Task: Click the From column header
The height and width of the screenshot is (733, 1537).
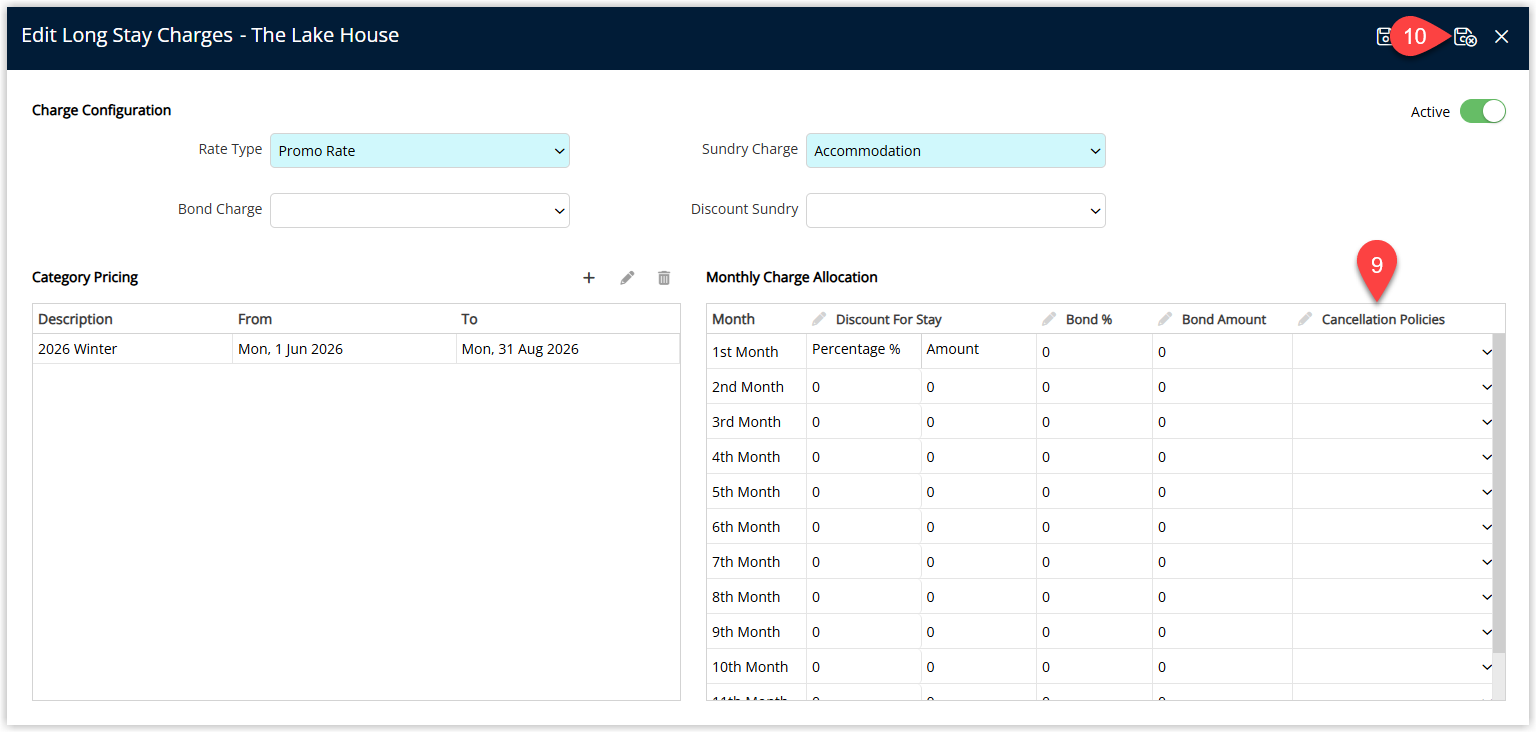Action: [x=344, y=319]
